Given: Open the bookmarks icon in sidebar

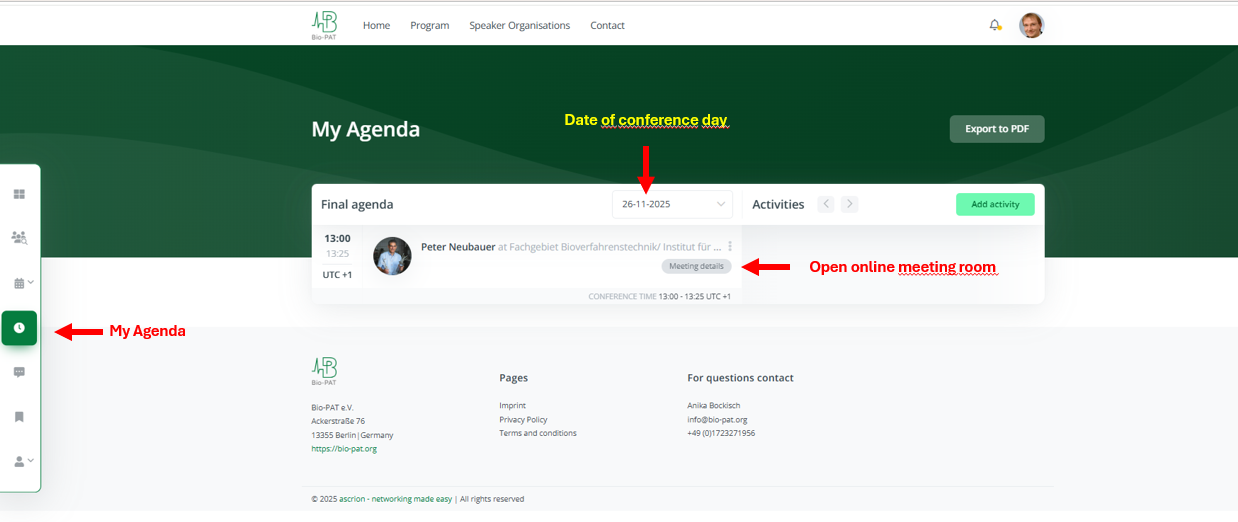Looking at the screenshot, I should pyautogui.click(x=19, y=417).
